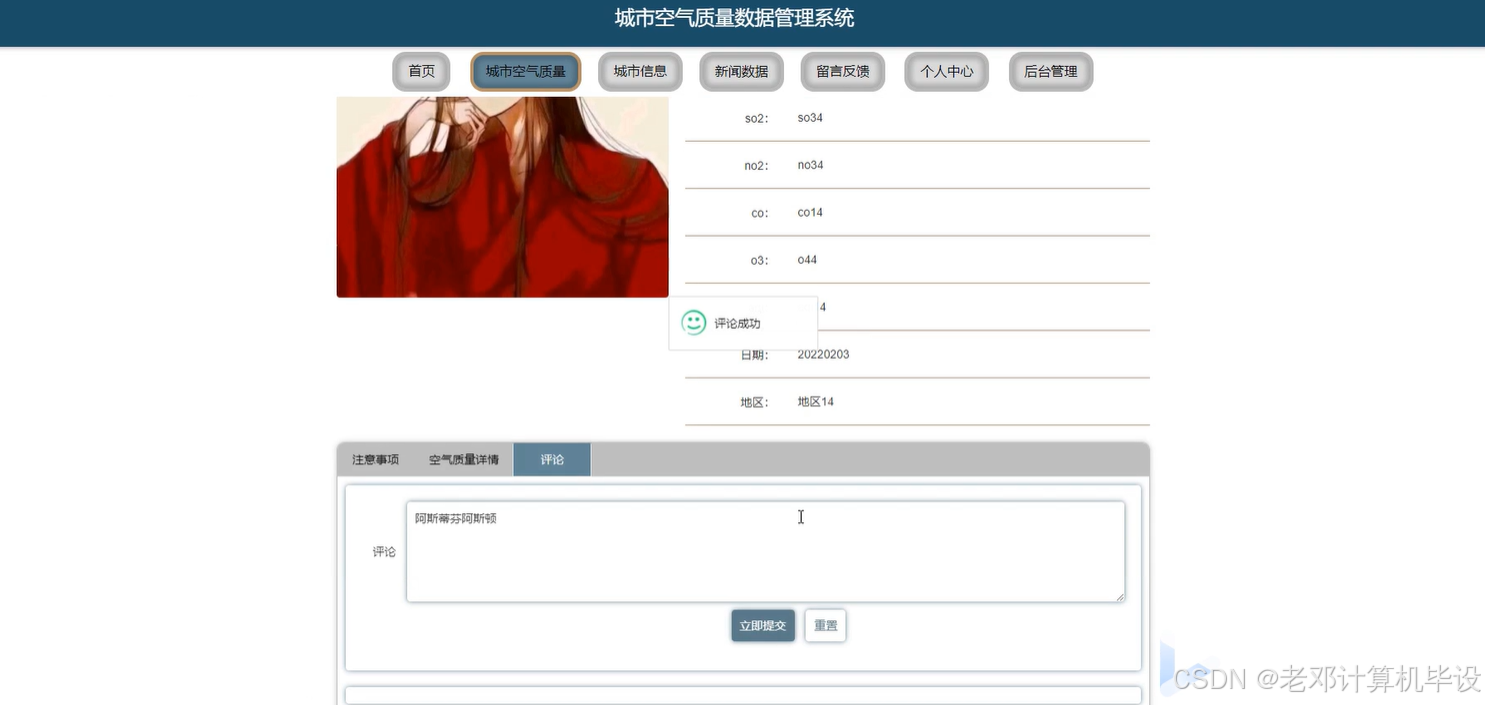Click the date value 20220203
This screenshot has width=1485, height=705.
coord(823,355)
